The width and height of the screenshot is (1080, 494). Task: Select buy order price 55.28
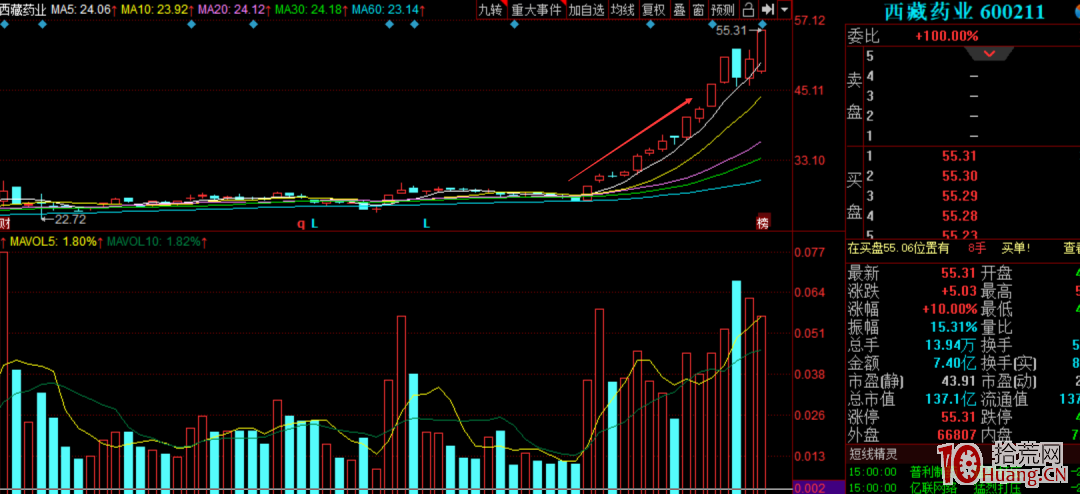tap(959, 216)
